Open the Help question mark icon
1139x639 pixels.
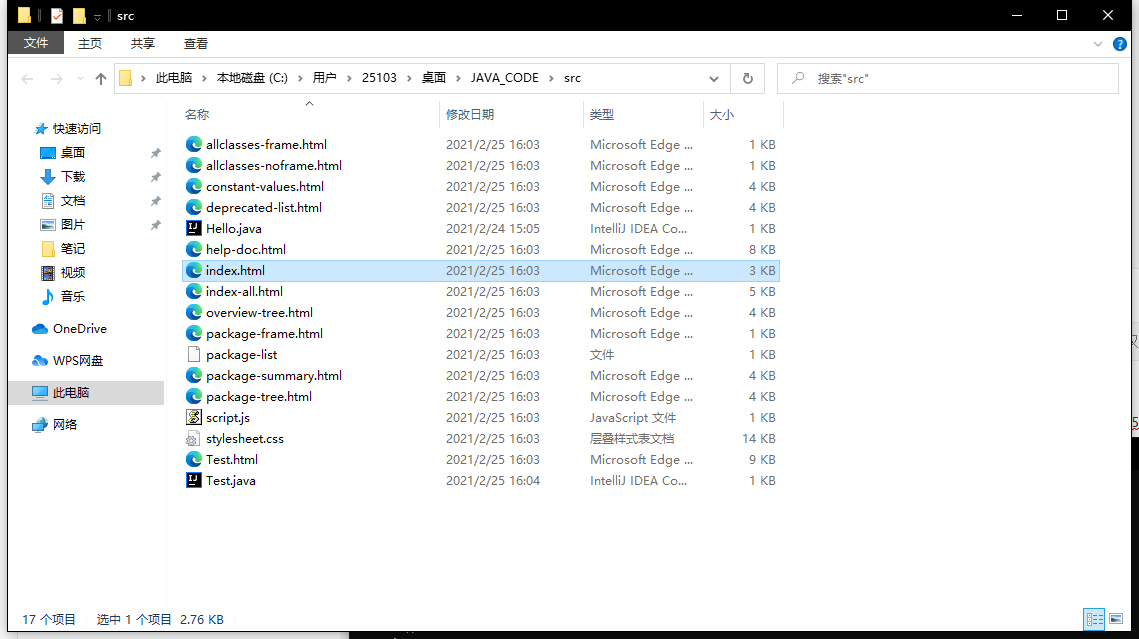click(1120, 44)
